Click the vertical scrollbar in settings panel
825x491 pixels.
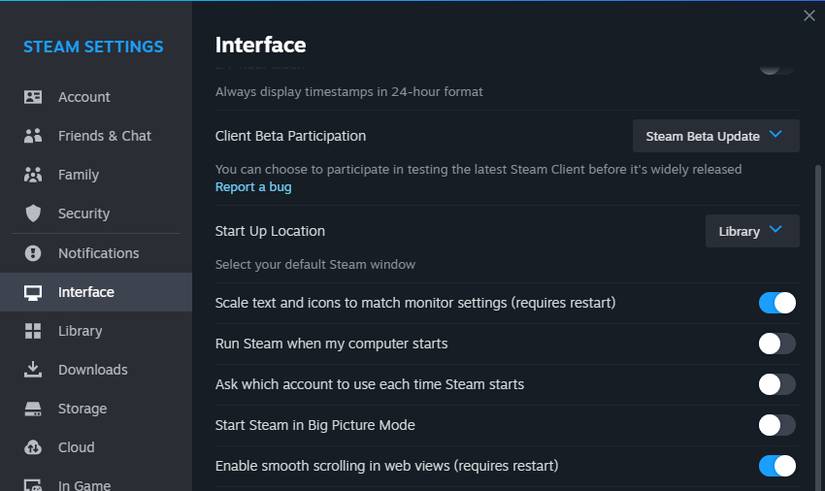click(x=819, y=300)
